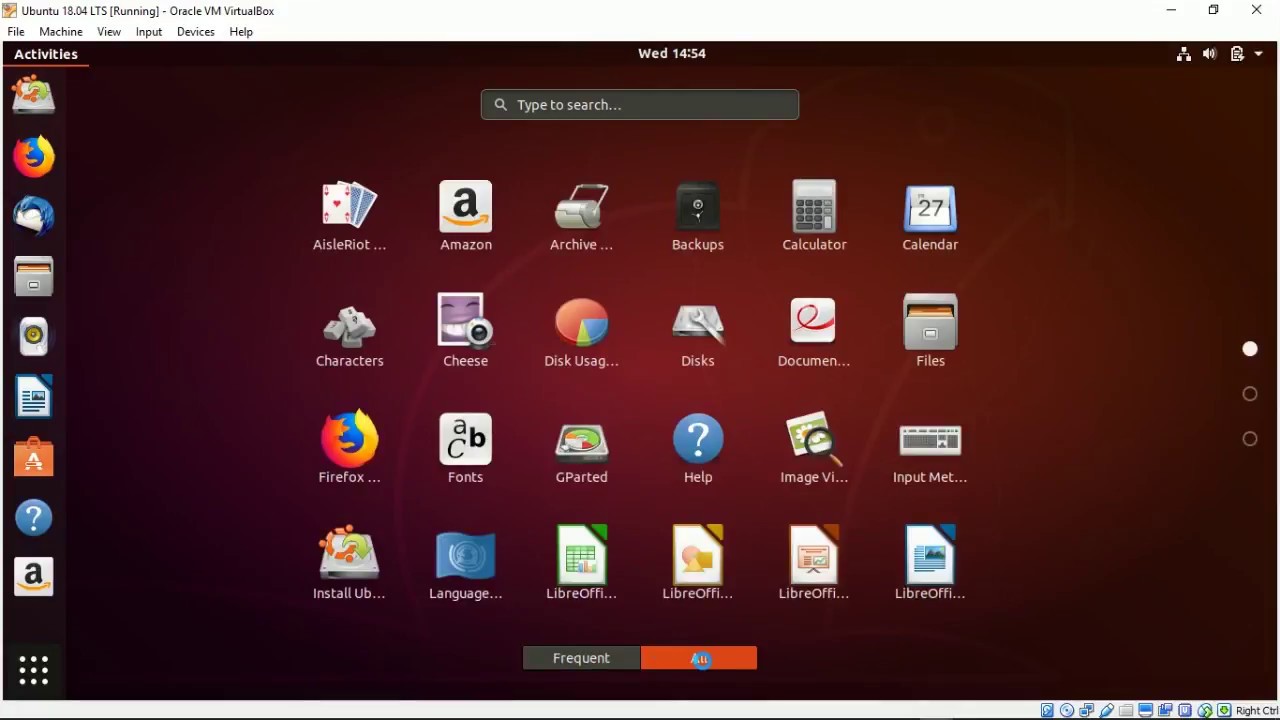Launch the Cheese webcam app
Viewport: 1280px width, 720px height.
point(465,332)
